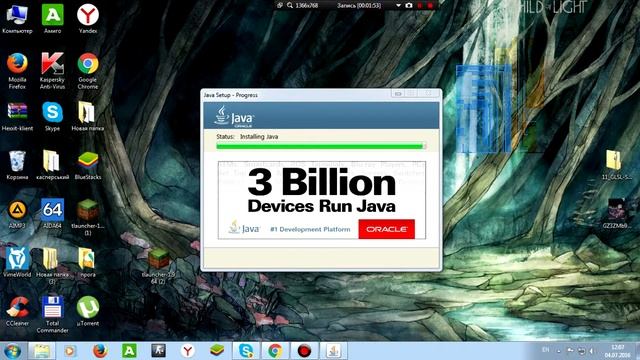
Task: Open the Kaspersky Anti-Virus desktop shortcut
Action: [53, 71]
